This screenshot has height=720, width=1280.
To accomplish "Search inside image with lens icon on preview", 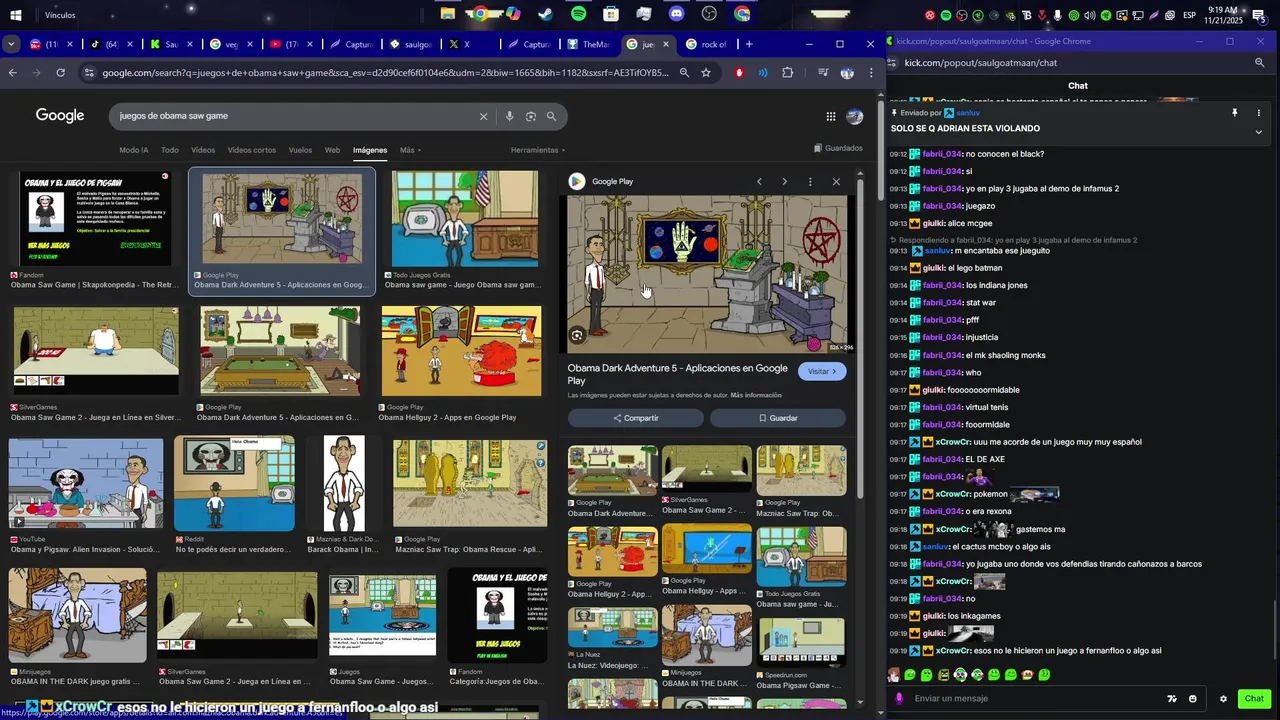I will [577, 336].
